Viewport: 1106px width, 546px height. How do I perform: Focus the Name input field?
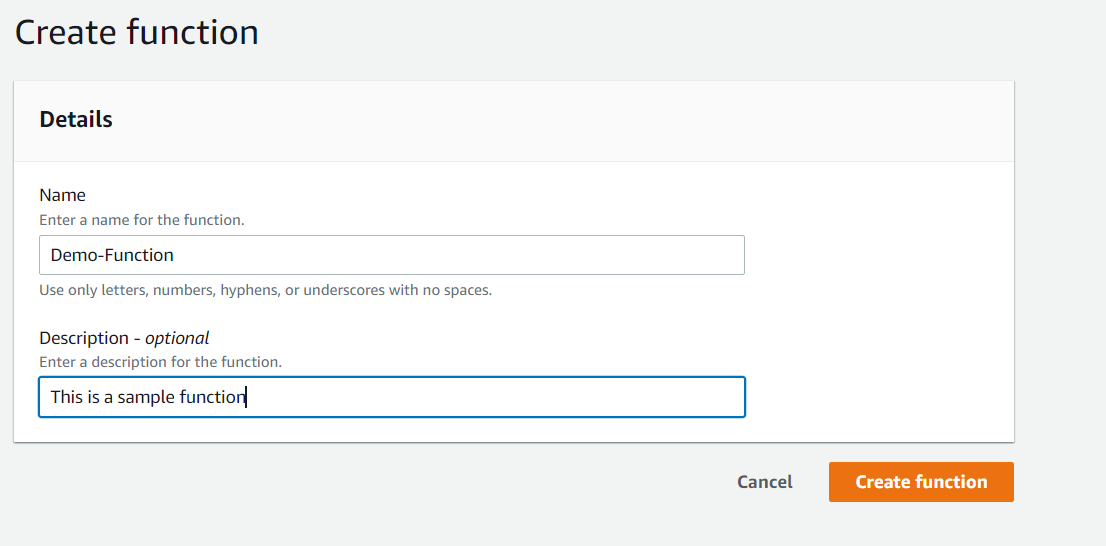pos(392,255)
